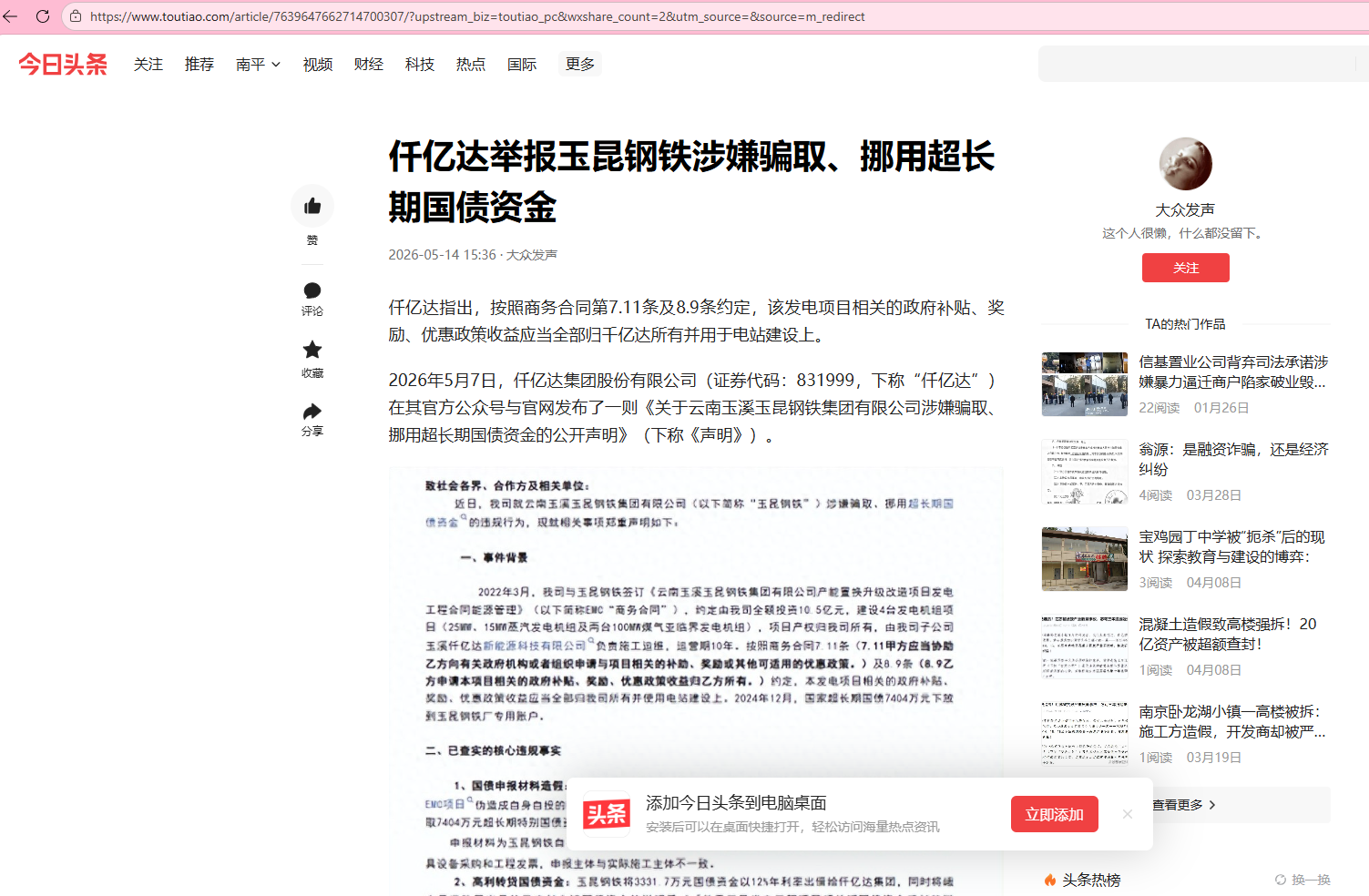Follow the author with red 关注 button

point(1185,268)
